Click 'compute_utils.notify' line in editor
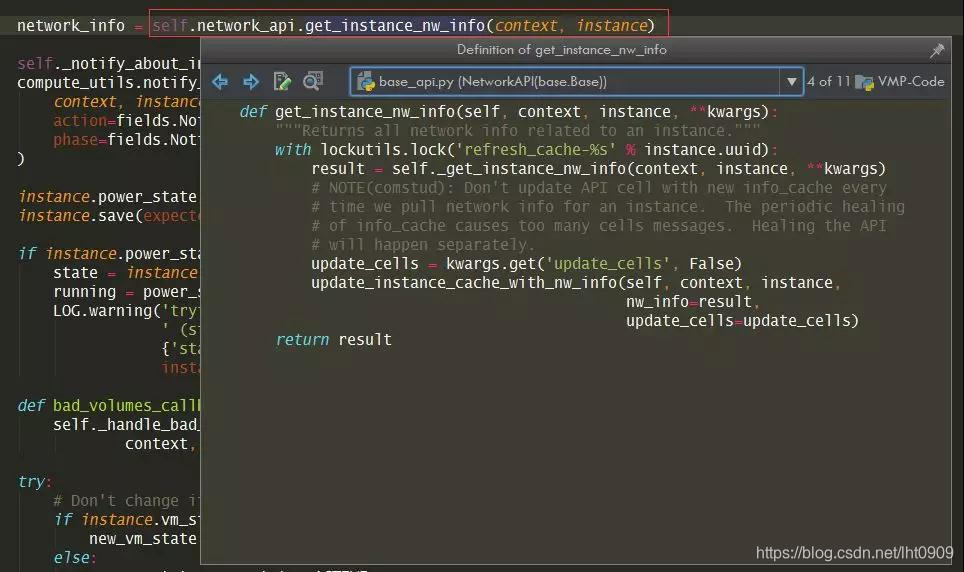Viewport: 964px width, 572px height. 108,82
